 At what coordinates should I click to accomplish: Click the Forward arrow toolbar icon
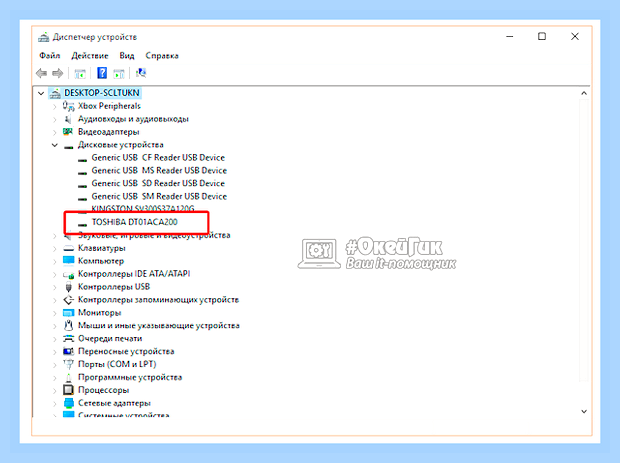tap(58, 73)
